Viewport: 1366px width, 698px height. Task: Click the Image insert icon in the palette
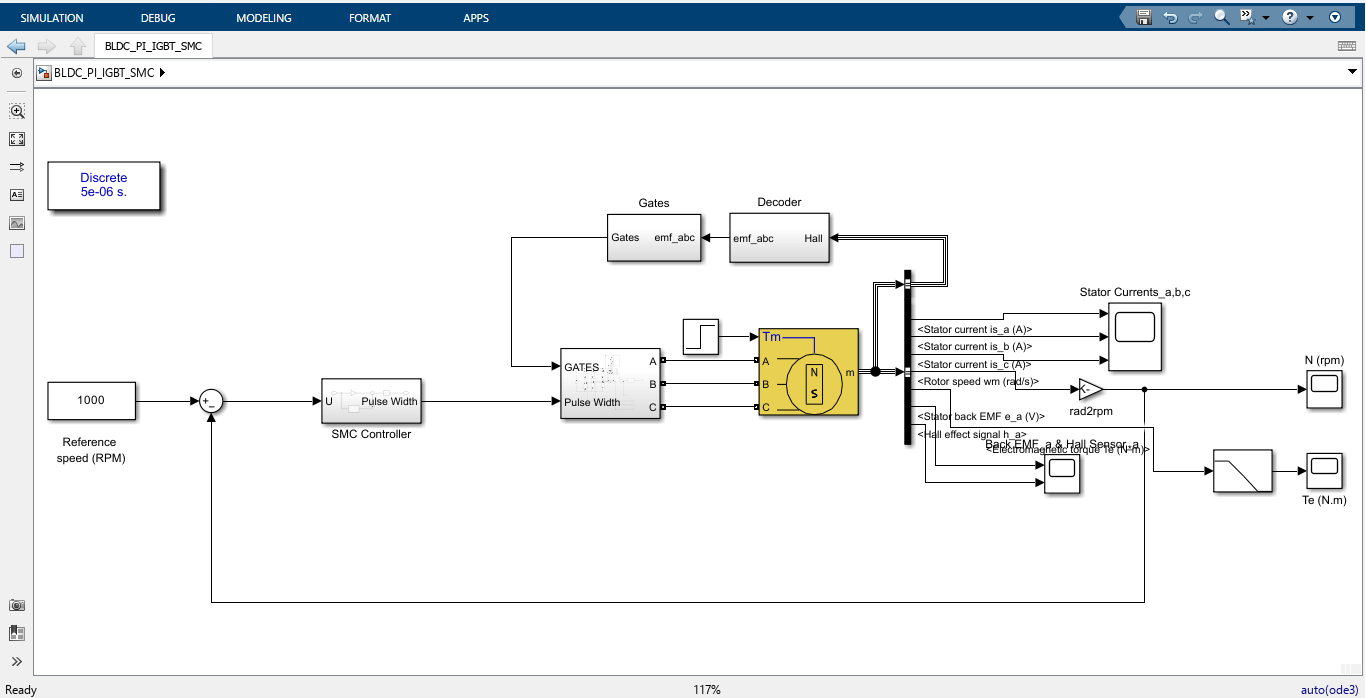tap(16, 223)
